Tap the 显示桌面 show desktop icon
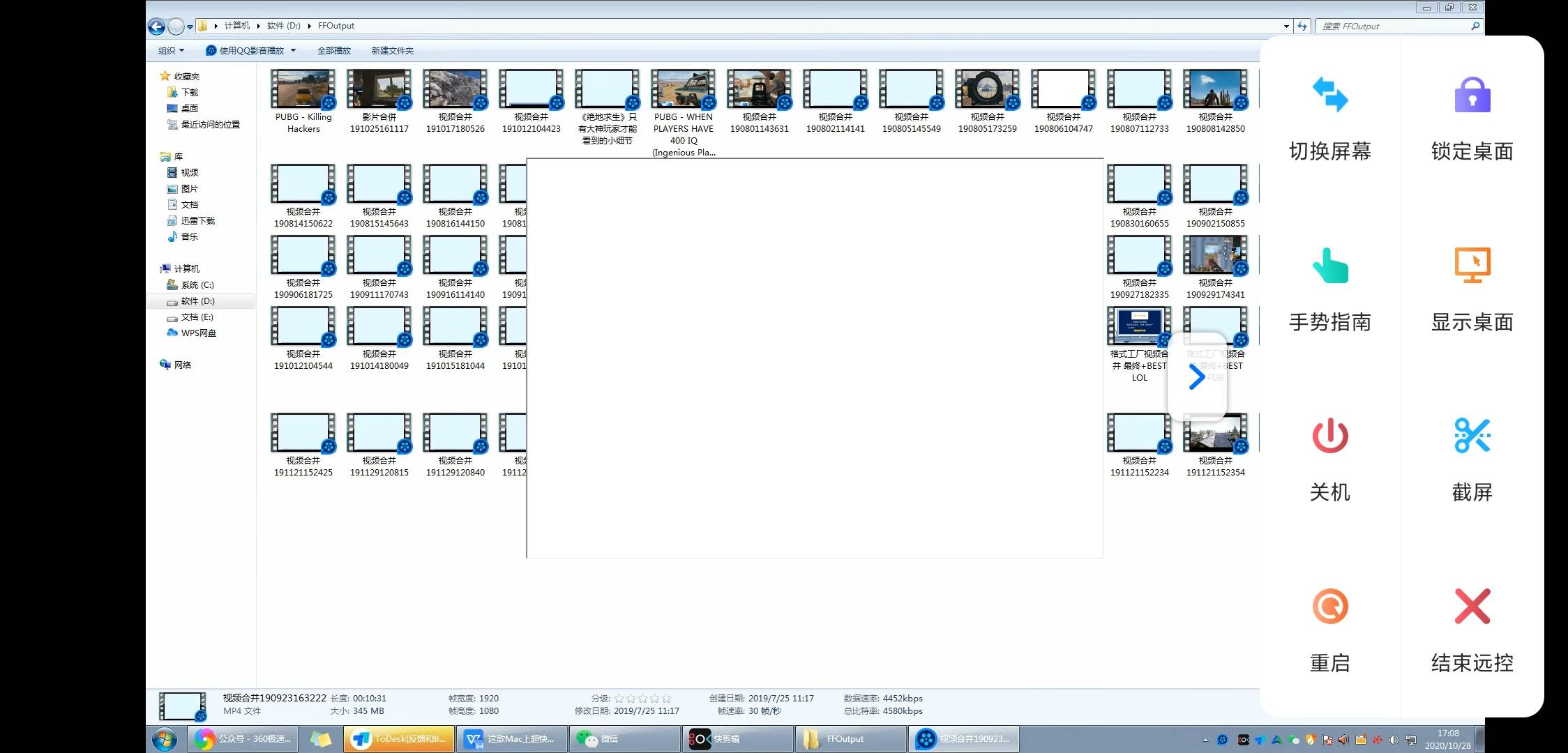The image size is (1568, 753). click(x=1472, y=265)
